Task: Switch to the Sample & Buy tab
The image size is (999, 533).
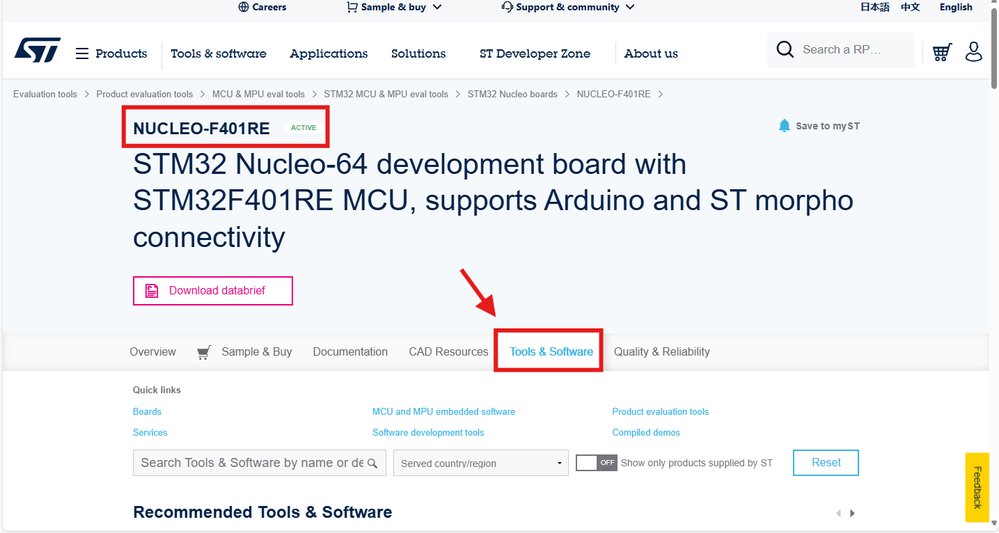Action: click(x=257, y=352)
